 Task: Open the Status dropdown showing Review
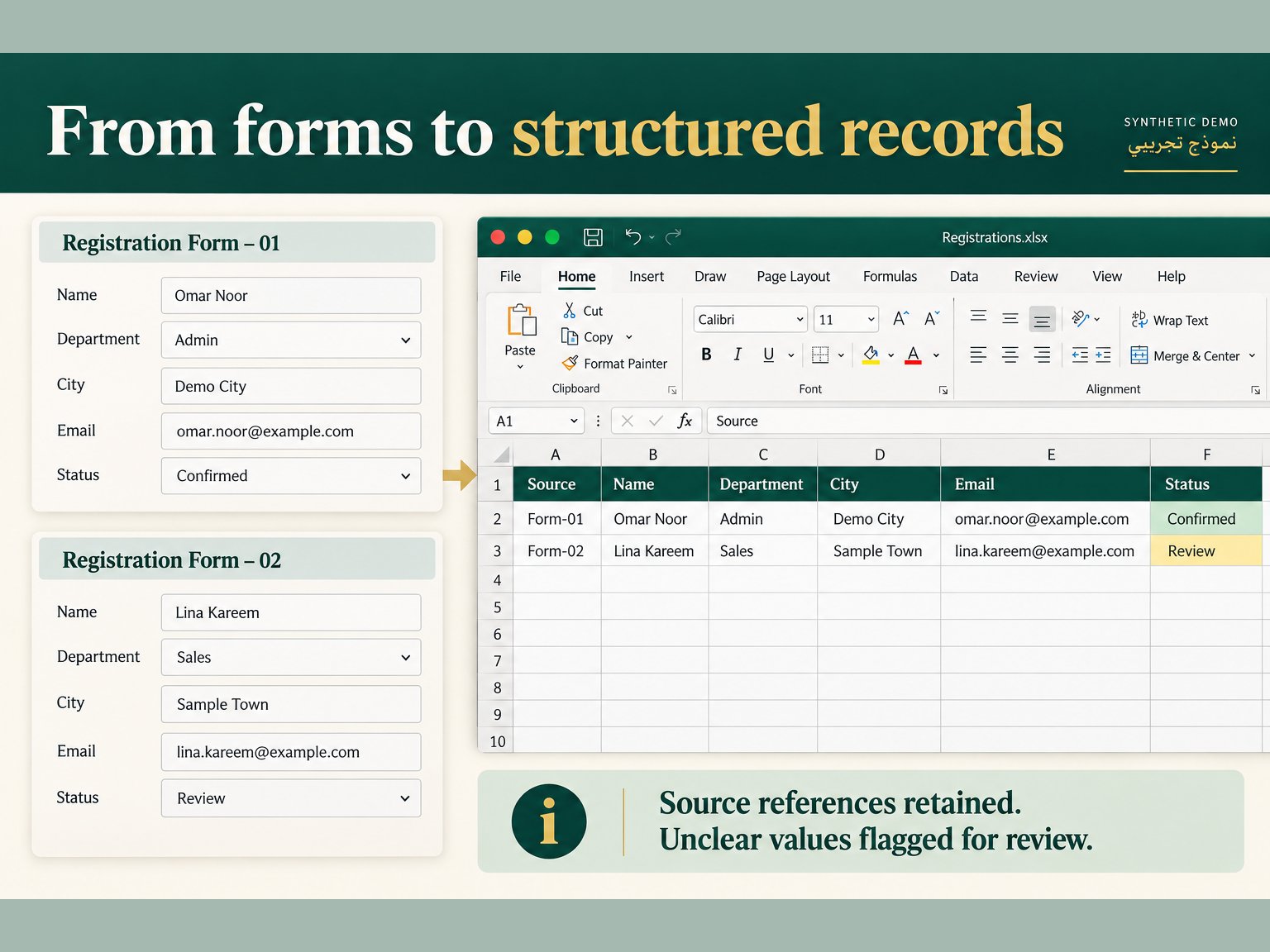(291, 798)
